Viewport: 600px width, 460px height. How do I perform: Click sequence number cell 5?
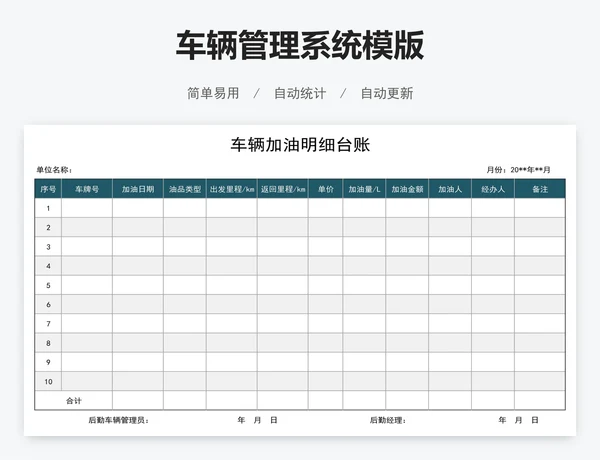coord(48,285)
